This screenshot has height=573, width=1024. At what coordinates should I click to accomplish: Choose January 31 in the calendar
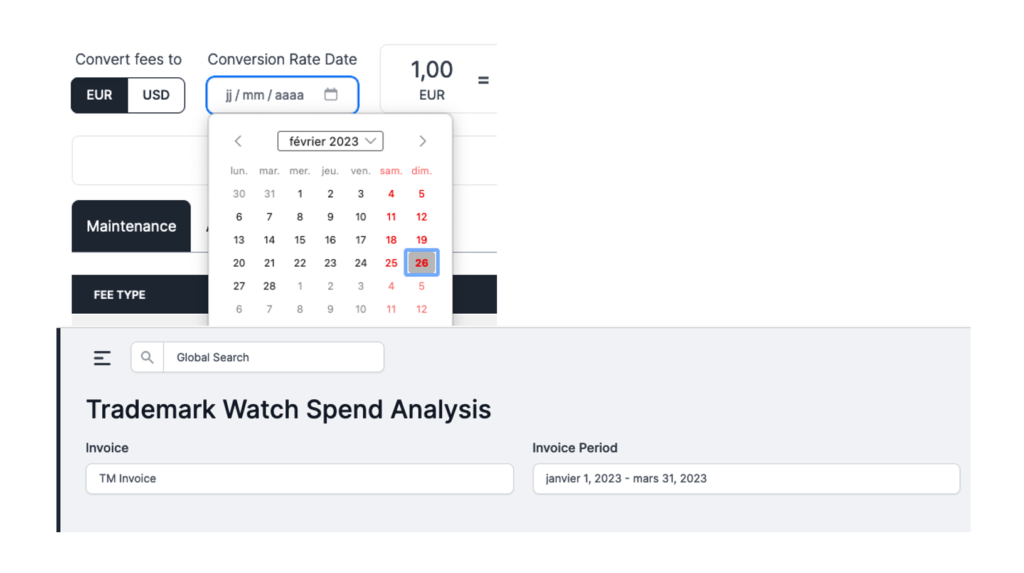tap(269, 194)
